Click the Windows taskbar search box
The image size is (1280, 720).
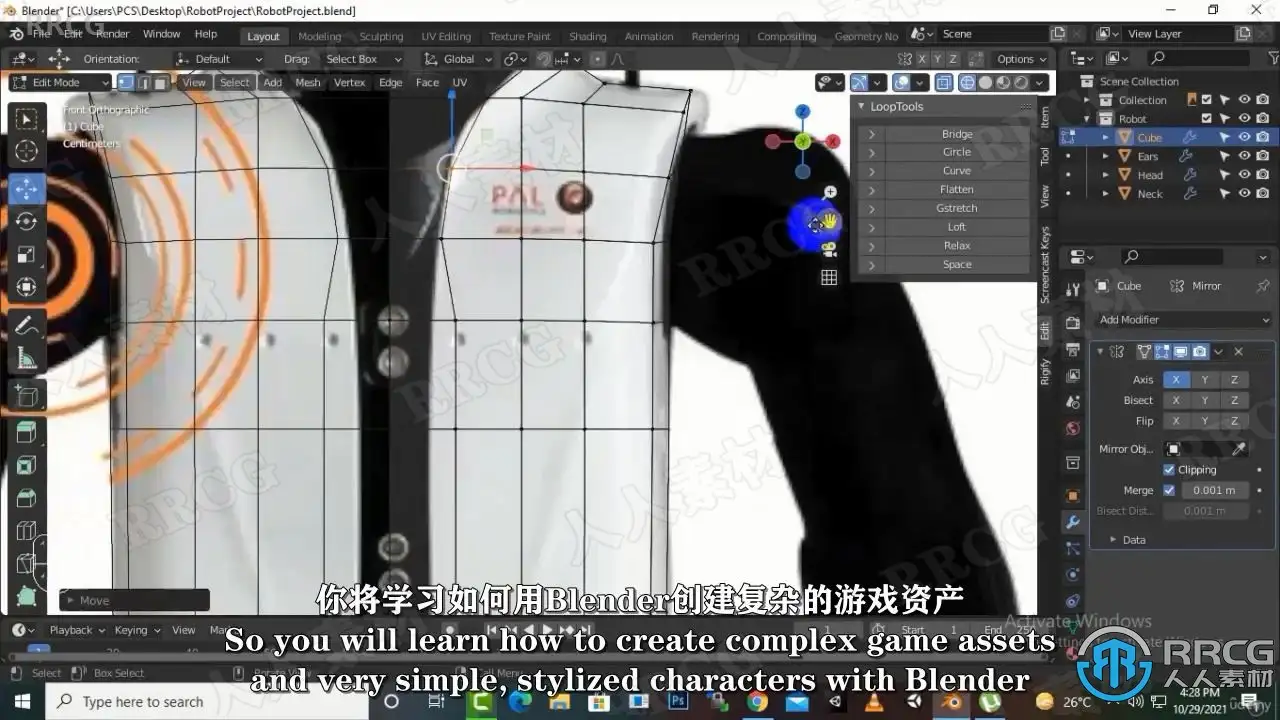pos(208,702)
